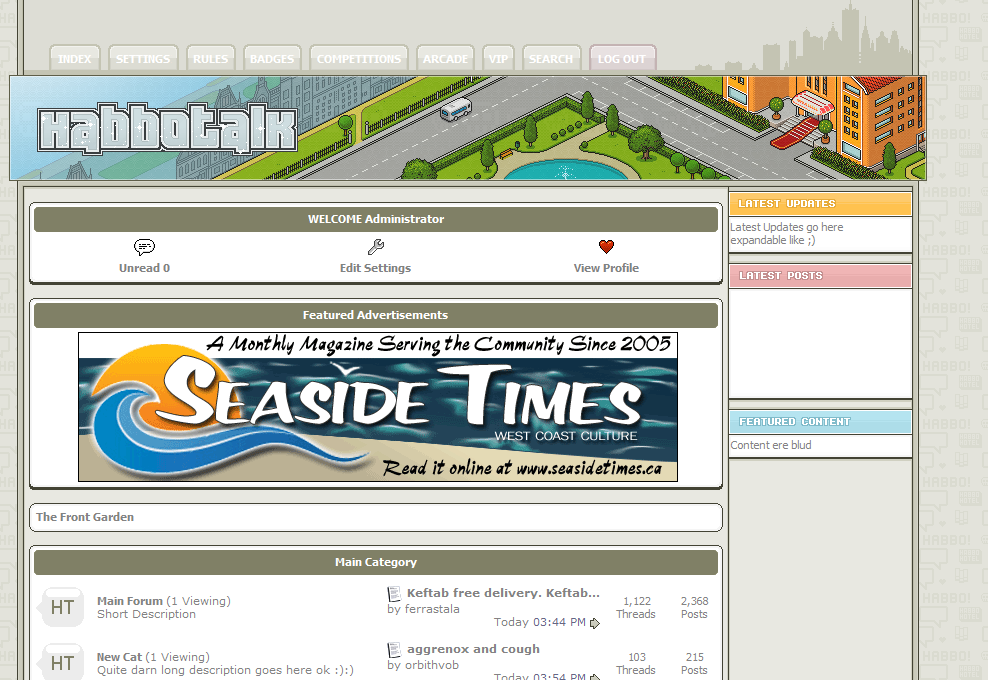Click the HT icon beside New Cat
The image size is (988, 680).
click(62, 662)
